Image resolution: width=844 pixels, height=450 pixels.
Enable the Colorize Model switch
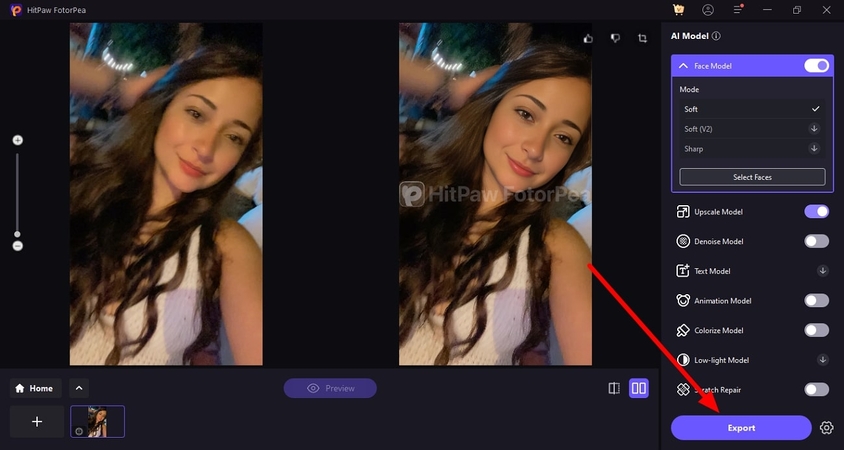coord(817,330)
